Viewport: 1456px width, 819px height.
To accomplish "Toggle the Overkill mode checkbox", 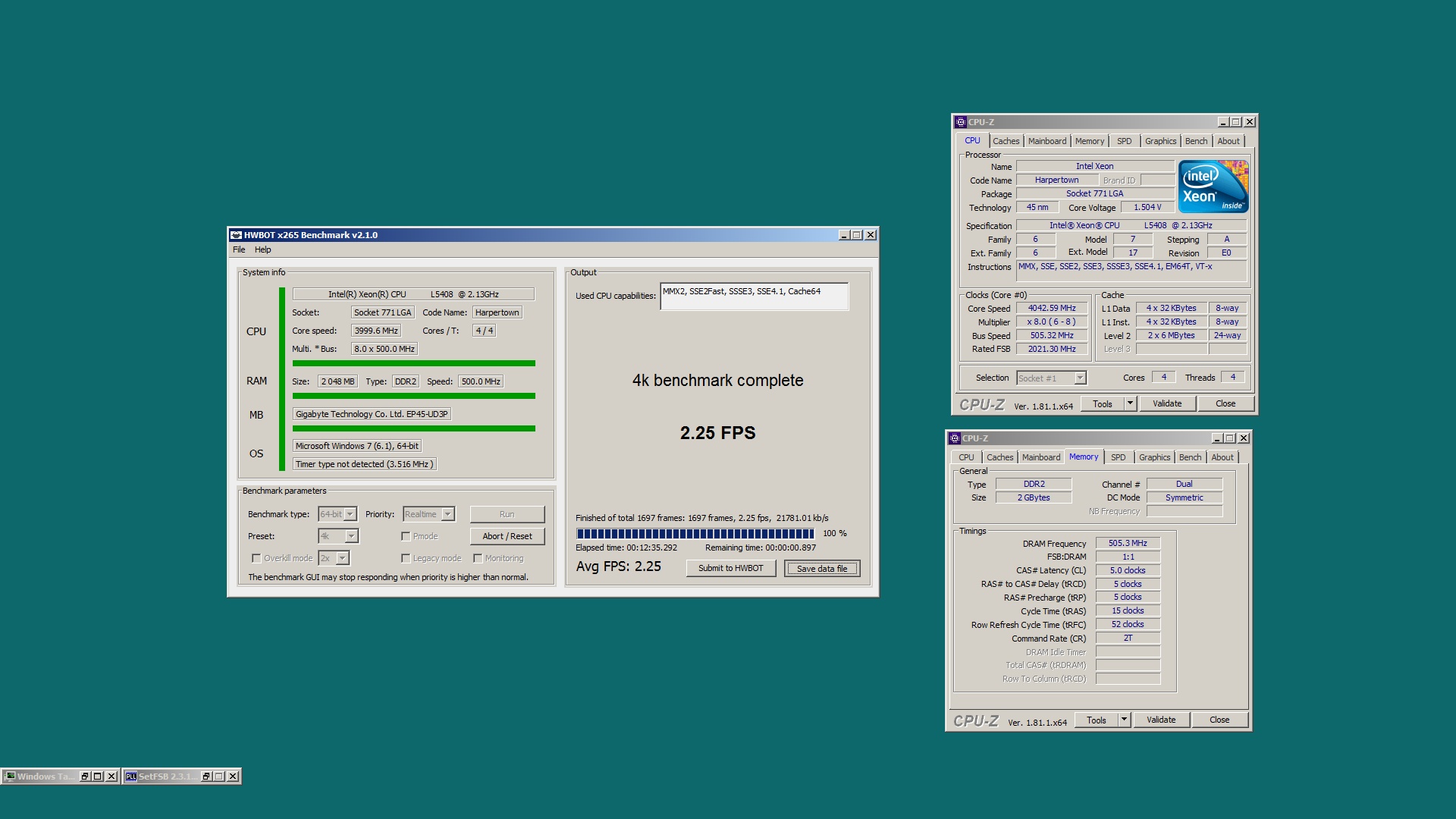I will tap(256, 558).
